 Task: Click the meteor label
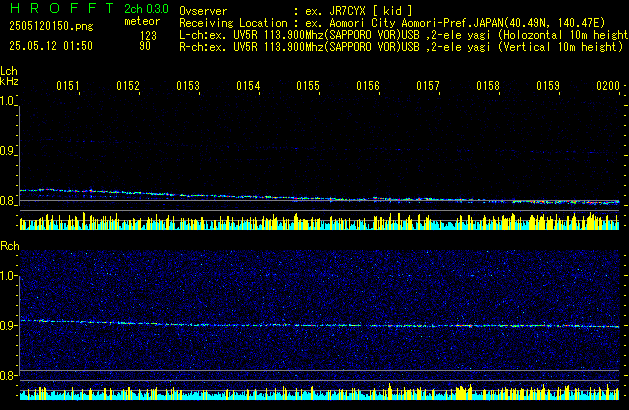(142, 21)
